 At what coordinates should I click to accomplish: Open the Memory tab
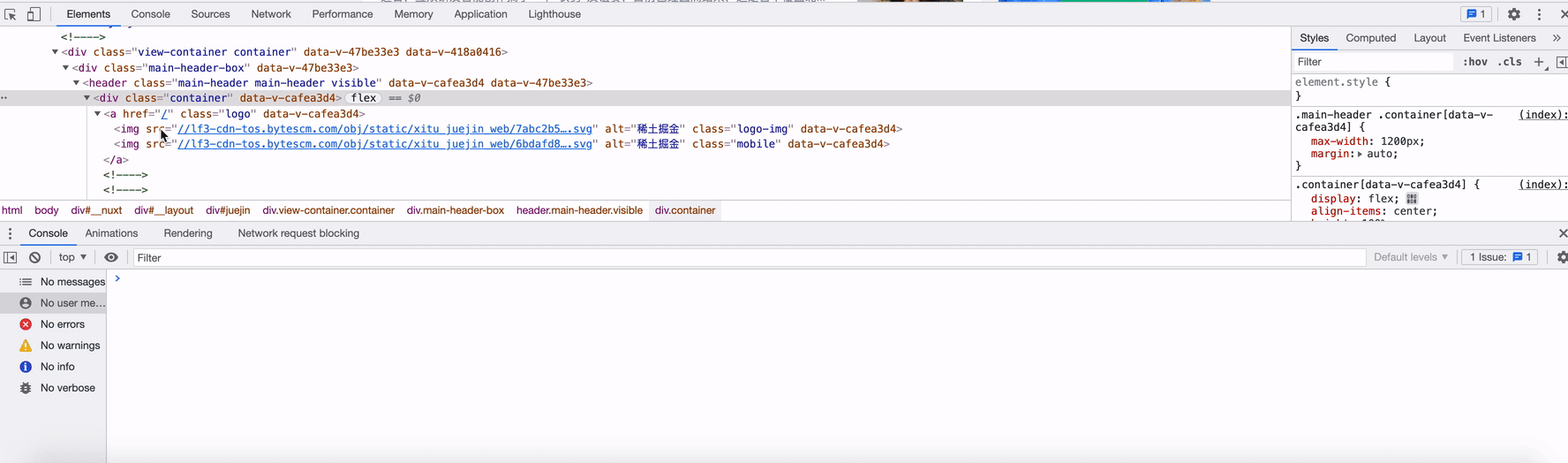tap(413, 14)
